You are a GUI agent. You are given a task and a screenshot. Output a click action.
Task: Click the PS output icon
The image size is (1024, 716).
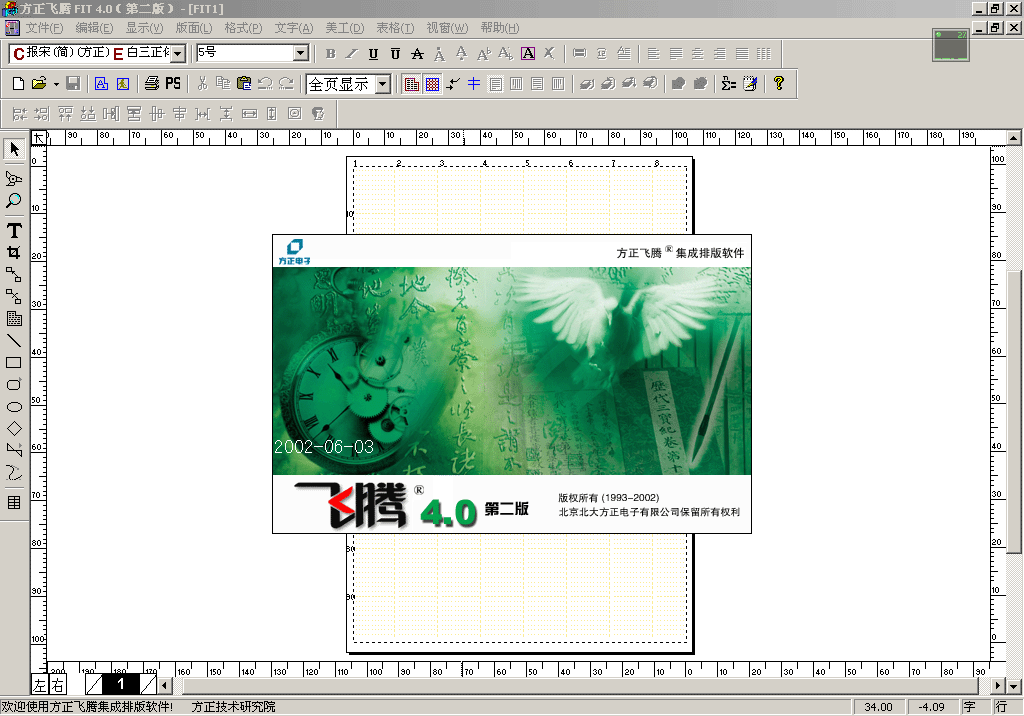click(x=173, y=84)
